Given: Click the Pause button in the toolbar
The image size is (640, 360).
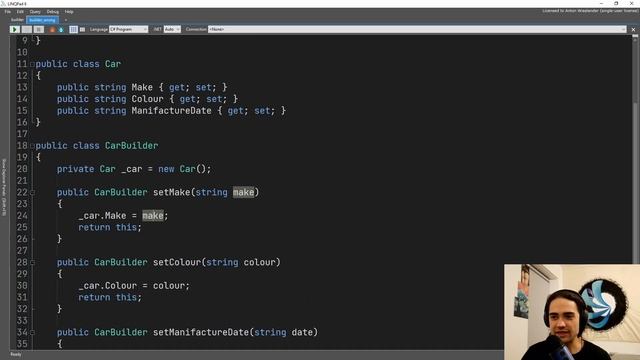Looking at the screenshot, I should point(27,29).
